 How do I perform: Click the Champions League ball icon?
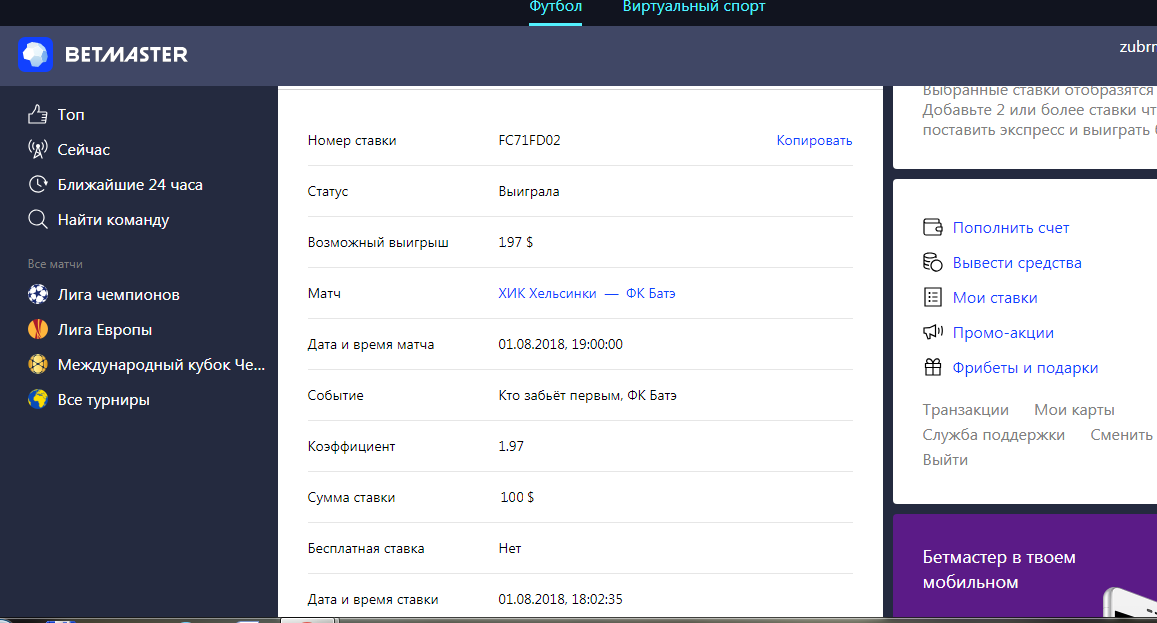[38, 295]
